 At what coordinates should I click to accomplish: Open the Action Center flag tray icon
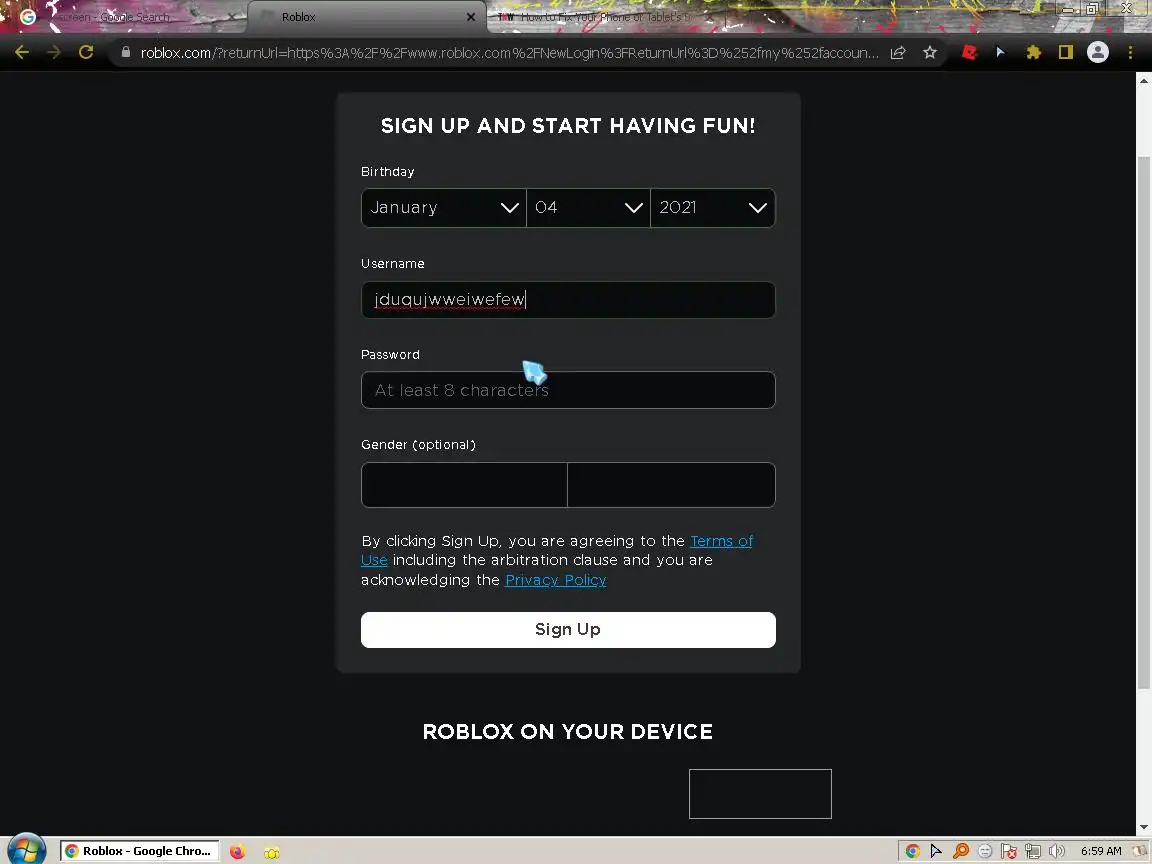[1009, 851]
